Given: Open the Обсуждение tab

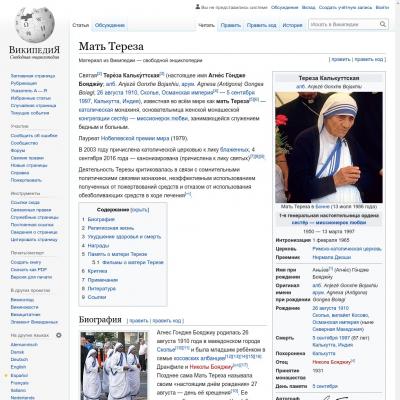Looking at the screenshot, I should tap(110, 25).
